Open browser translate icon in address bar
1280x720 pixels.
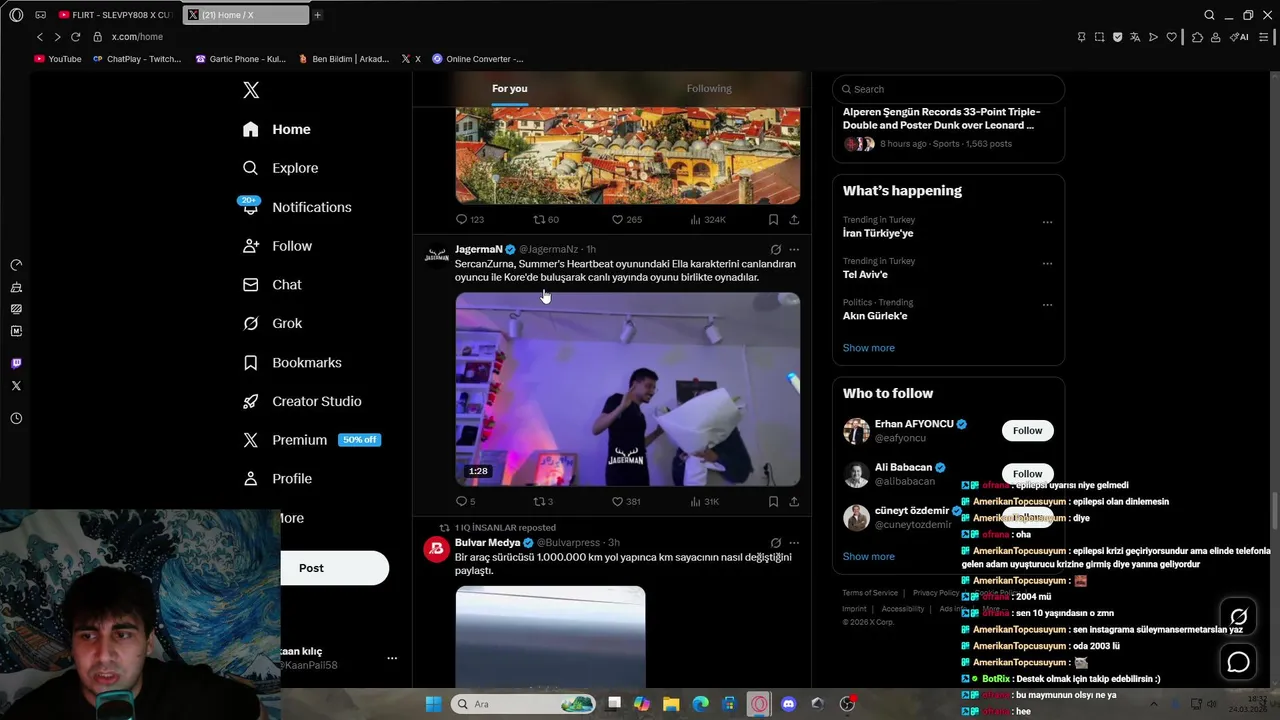point(1135,37)
